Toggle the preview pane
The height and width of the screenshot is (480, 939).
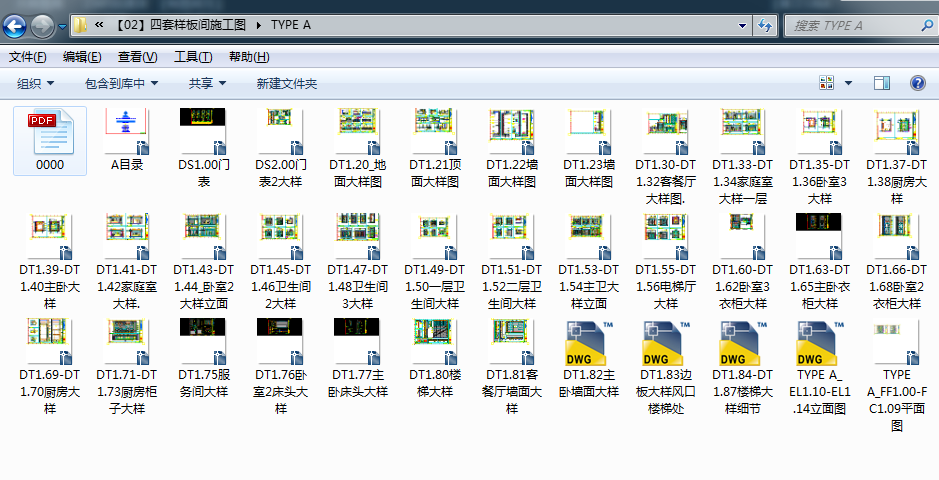(882, 83)
